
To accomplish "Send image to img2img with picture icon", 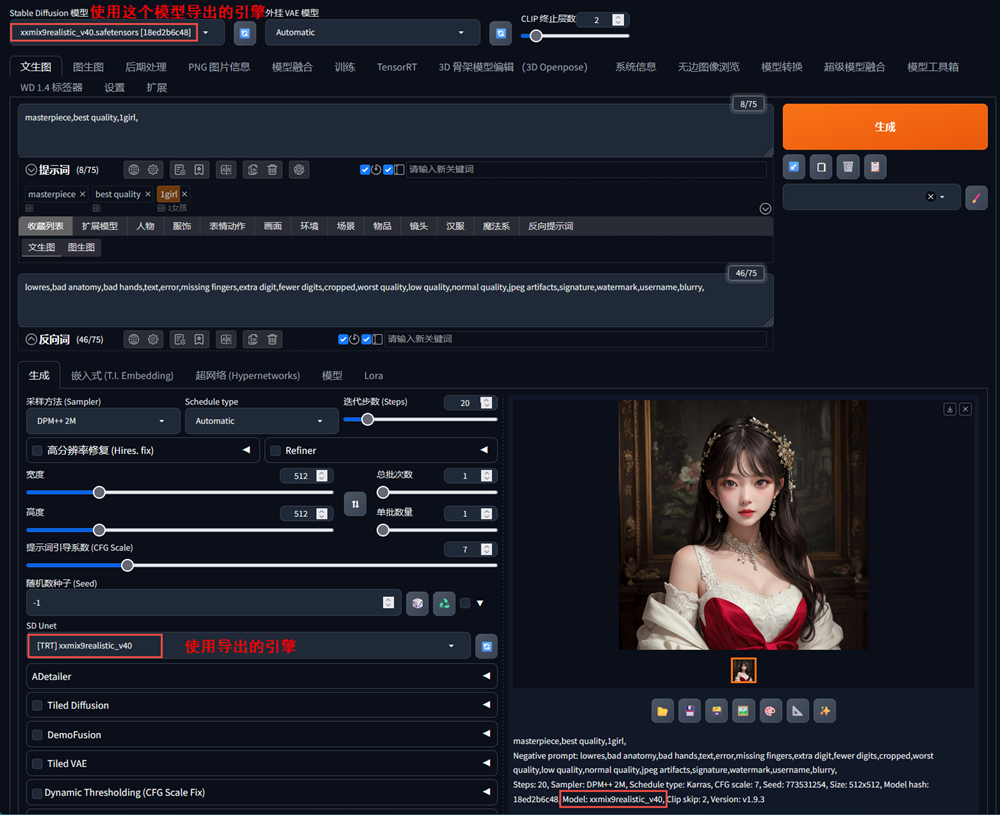I will (x=743, y=711).
